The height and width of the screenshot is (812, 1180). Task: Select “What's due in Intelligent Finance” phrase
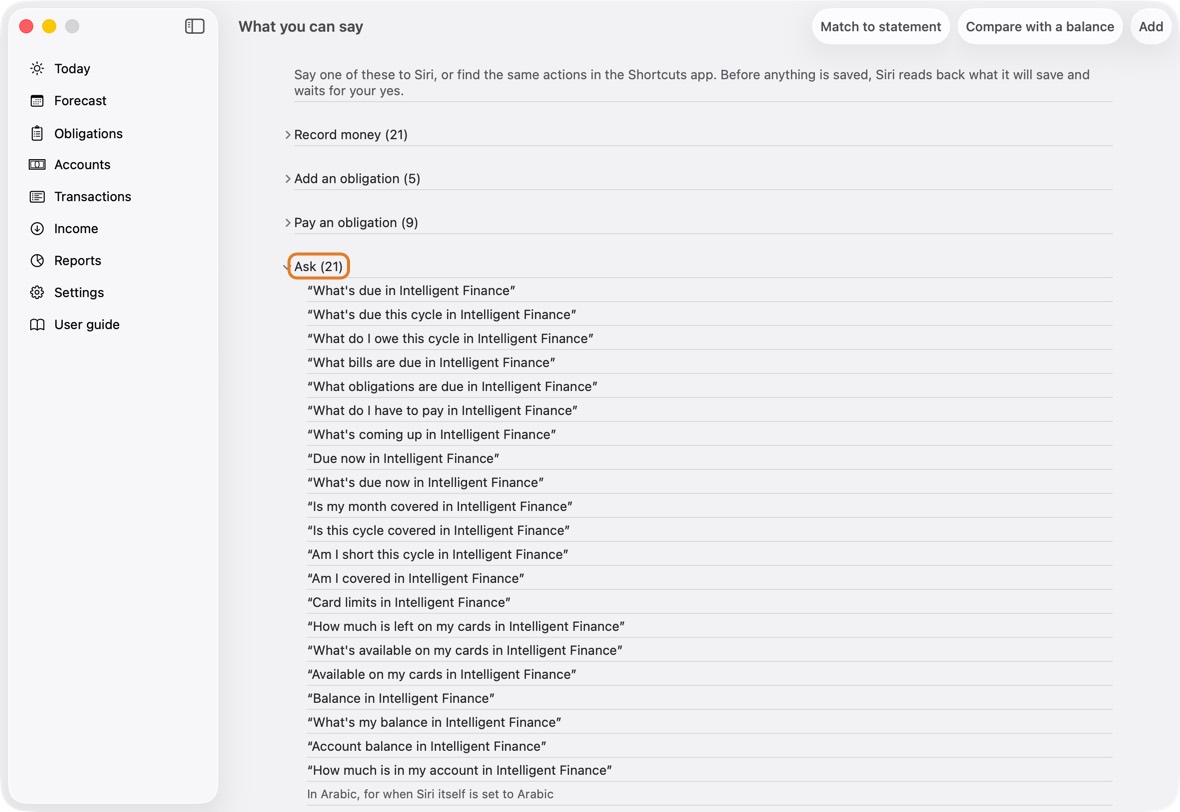(411, 290)
